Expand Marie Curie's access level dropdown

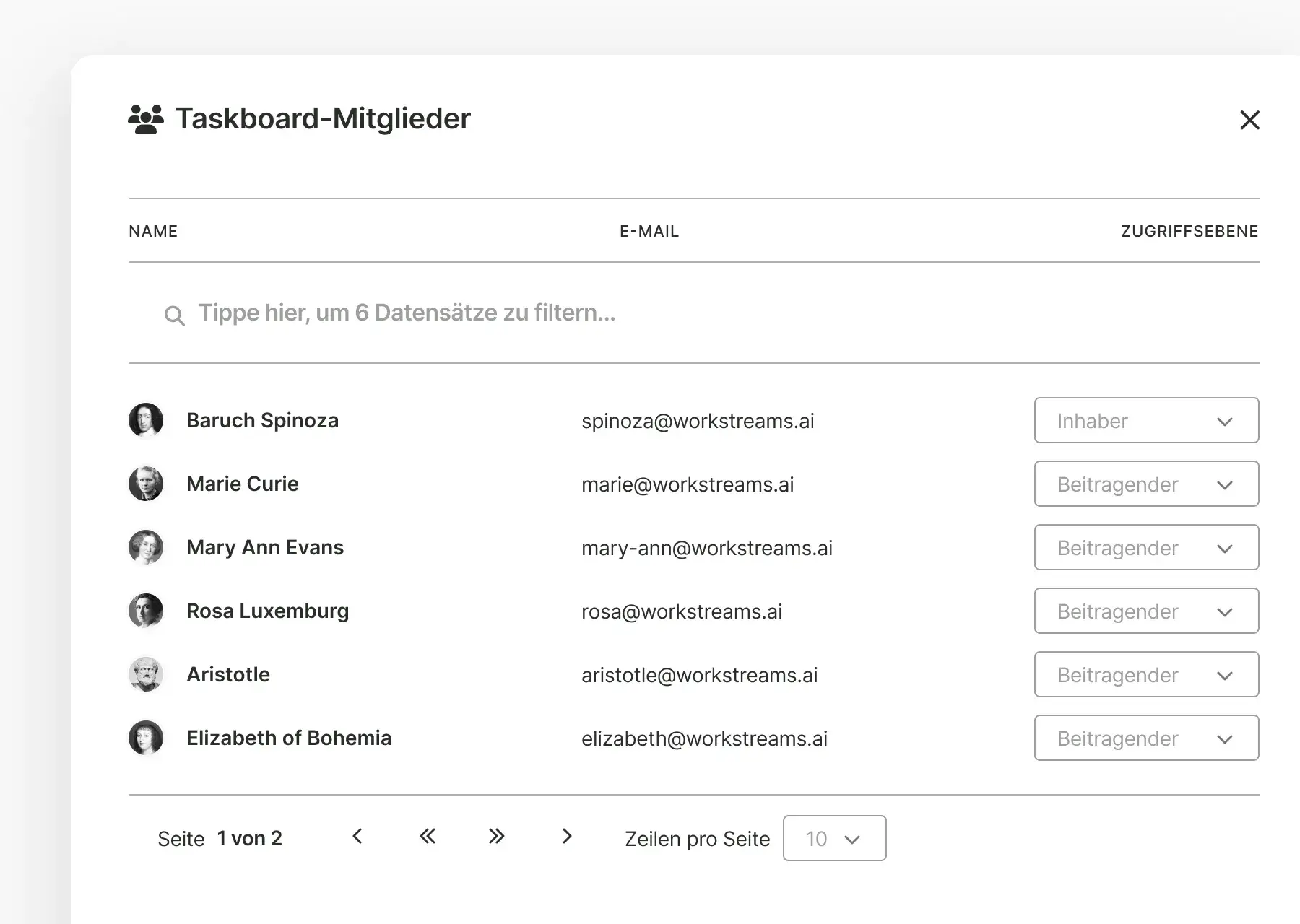point(1146,484)
